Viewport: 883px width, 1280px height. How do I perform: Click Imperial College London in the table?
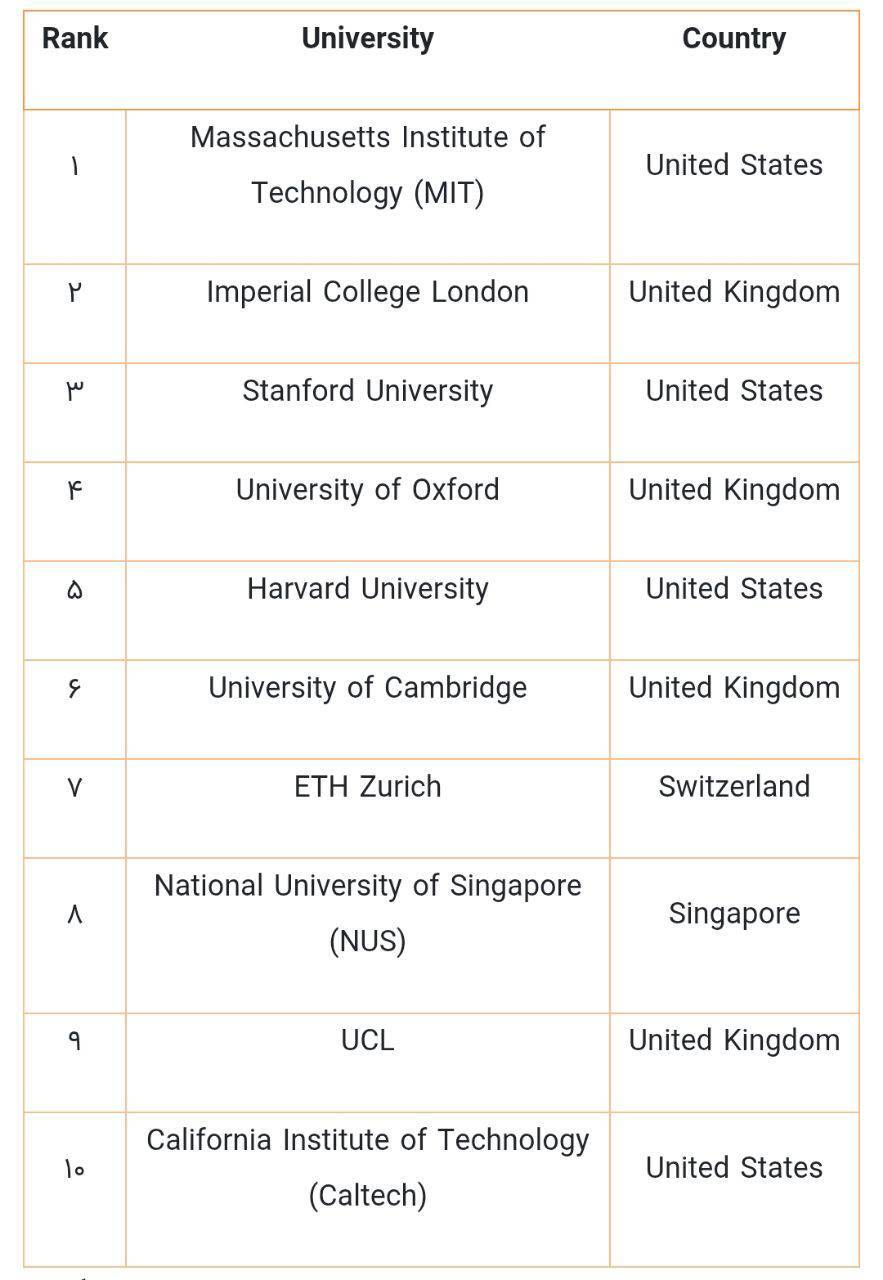(367, 292)
